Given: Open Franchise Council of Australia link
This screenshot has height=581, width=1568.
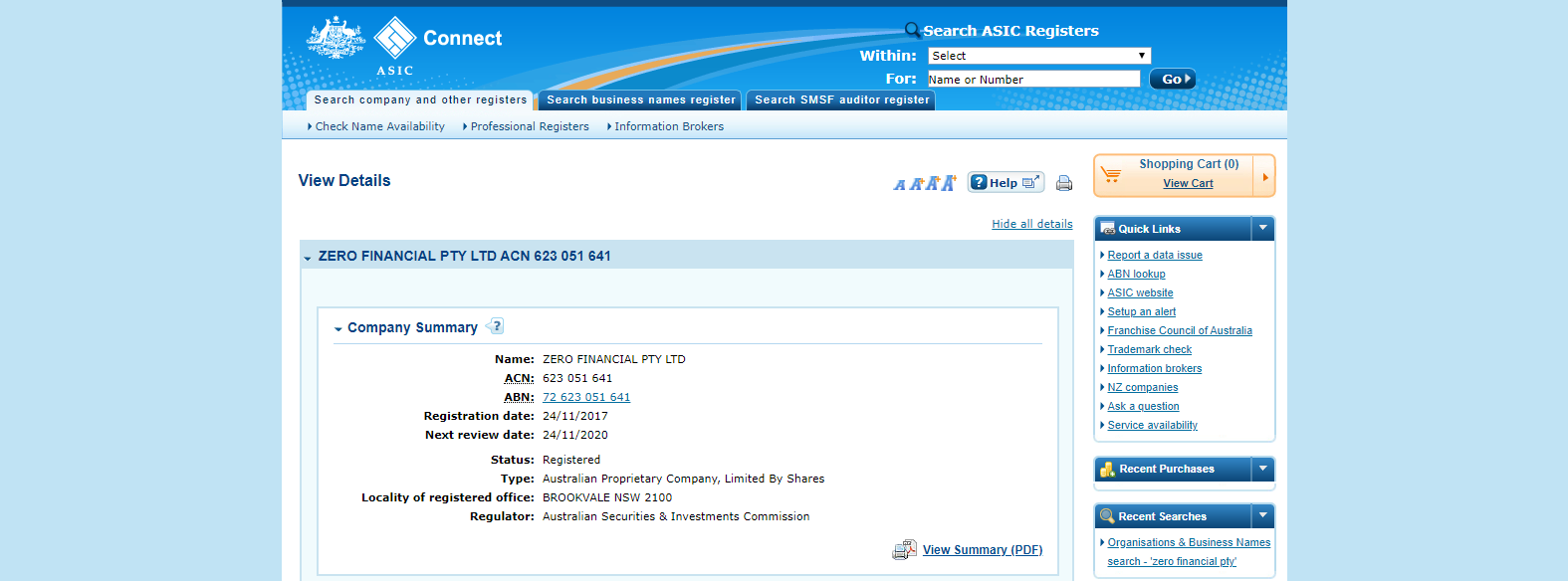Looking at the screenshot, I should (x=1180, y=330).
